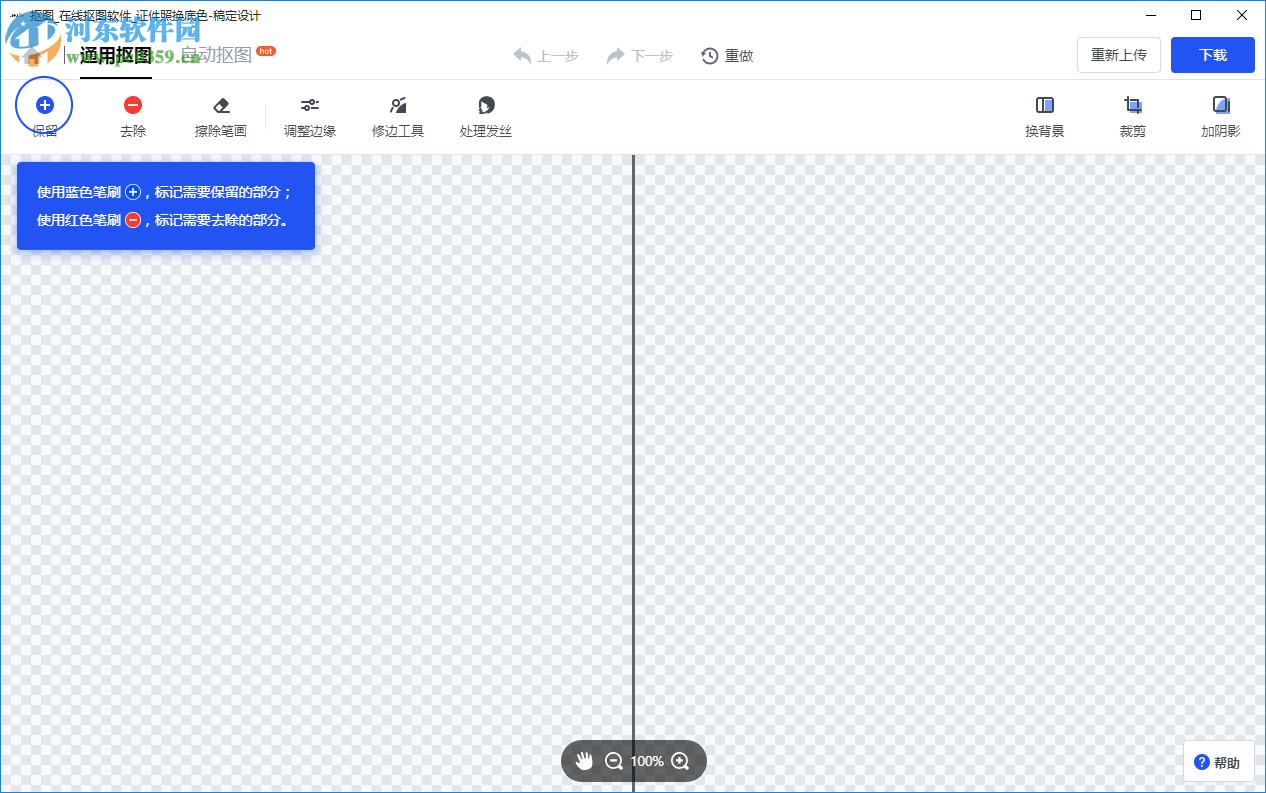This screenshot has width=1266, height=793.
Task: Click the 100% zoom level indicator
Action: (x=646, y=760)
